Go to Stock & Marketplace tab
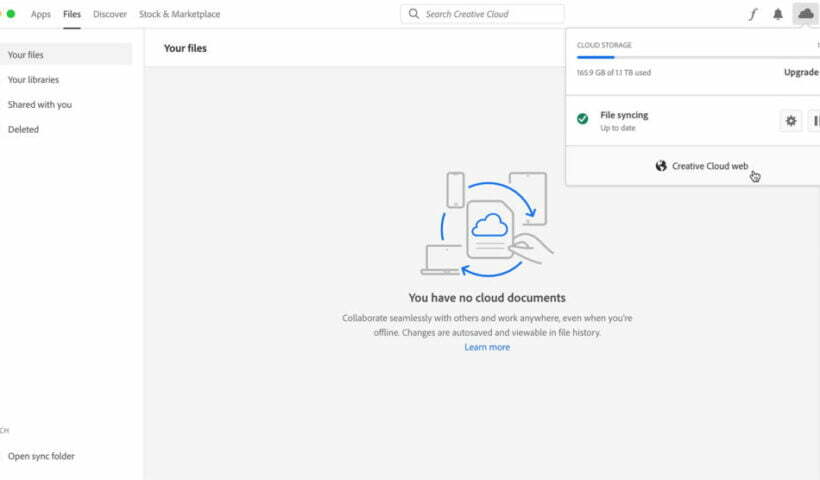Viewport: 820px width, 480px height. click(179, 14)
